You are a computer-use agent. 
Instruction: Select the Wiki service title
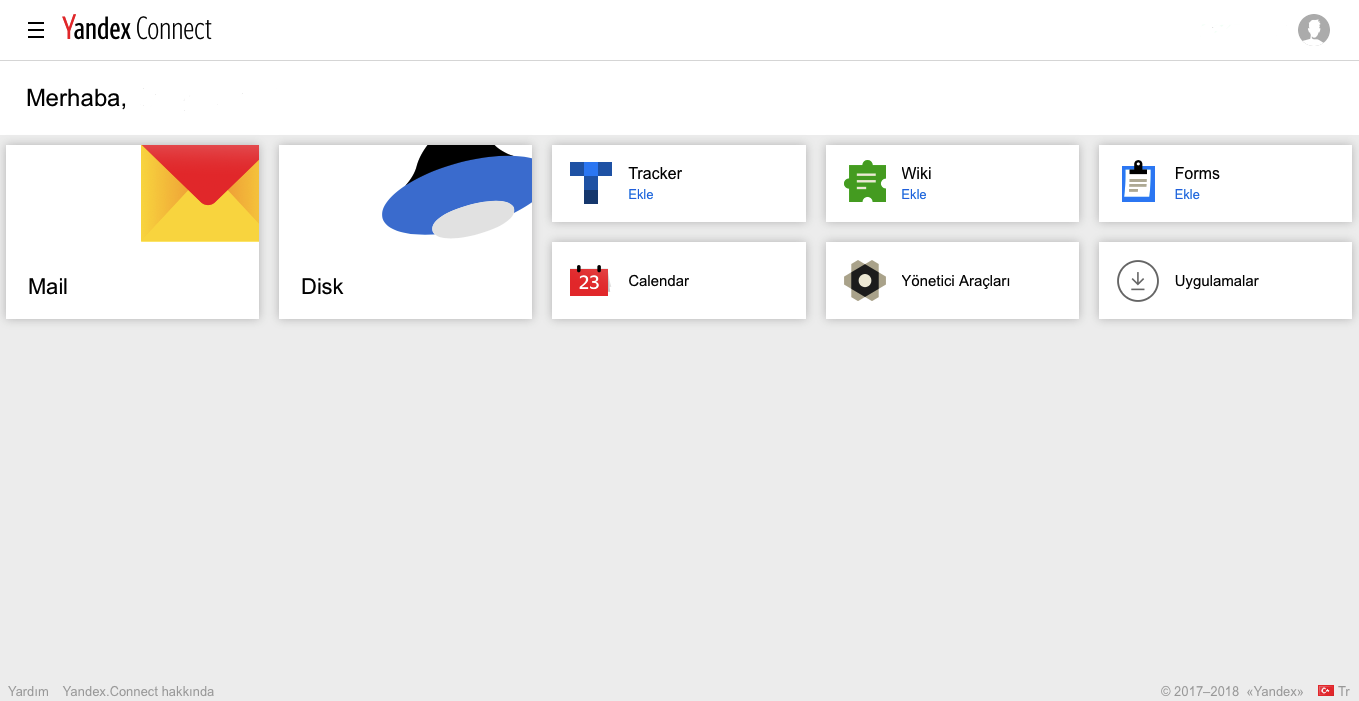tap(916, 173)
